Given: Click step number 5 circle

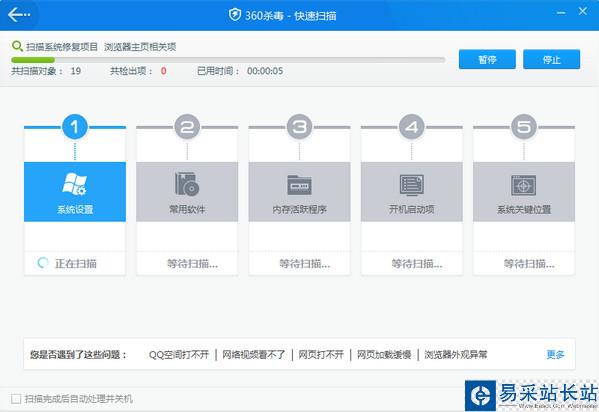Looking at the screenshot, I should click(x=524, y=127).
